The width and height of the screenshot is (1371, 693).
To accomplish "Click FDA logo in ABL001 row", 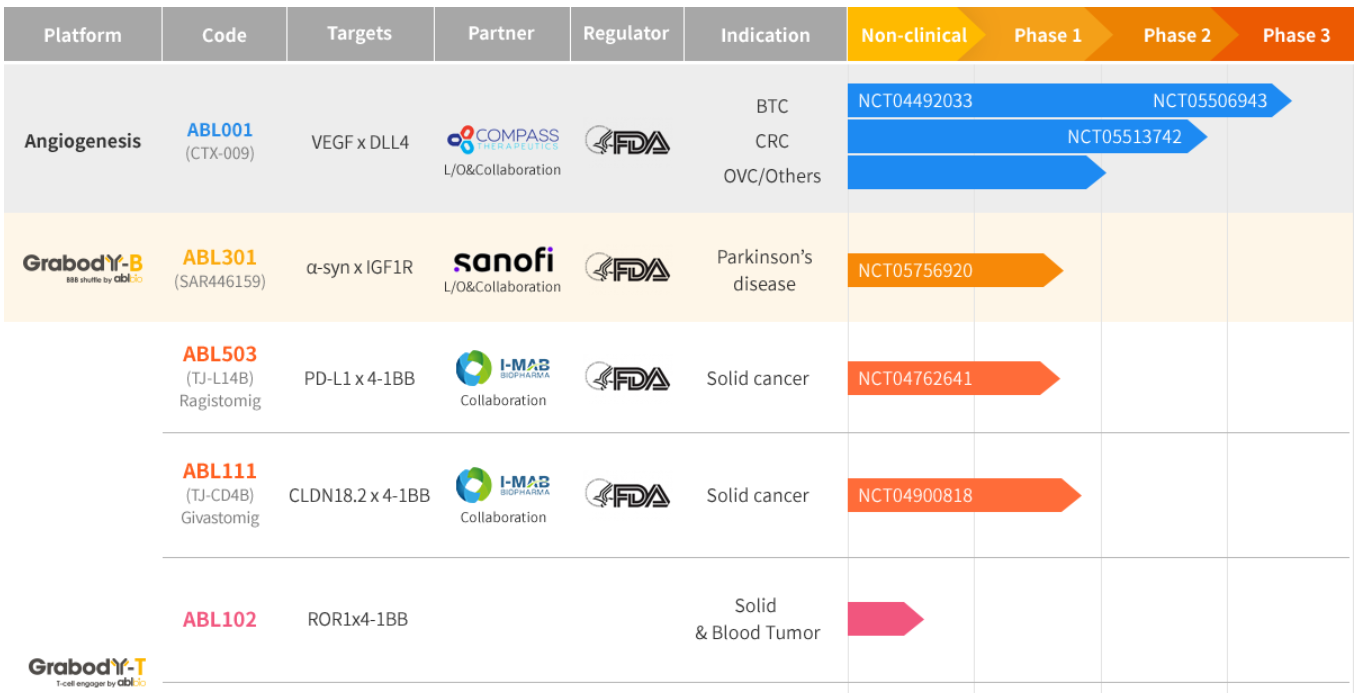I will tap(627, 141).
